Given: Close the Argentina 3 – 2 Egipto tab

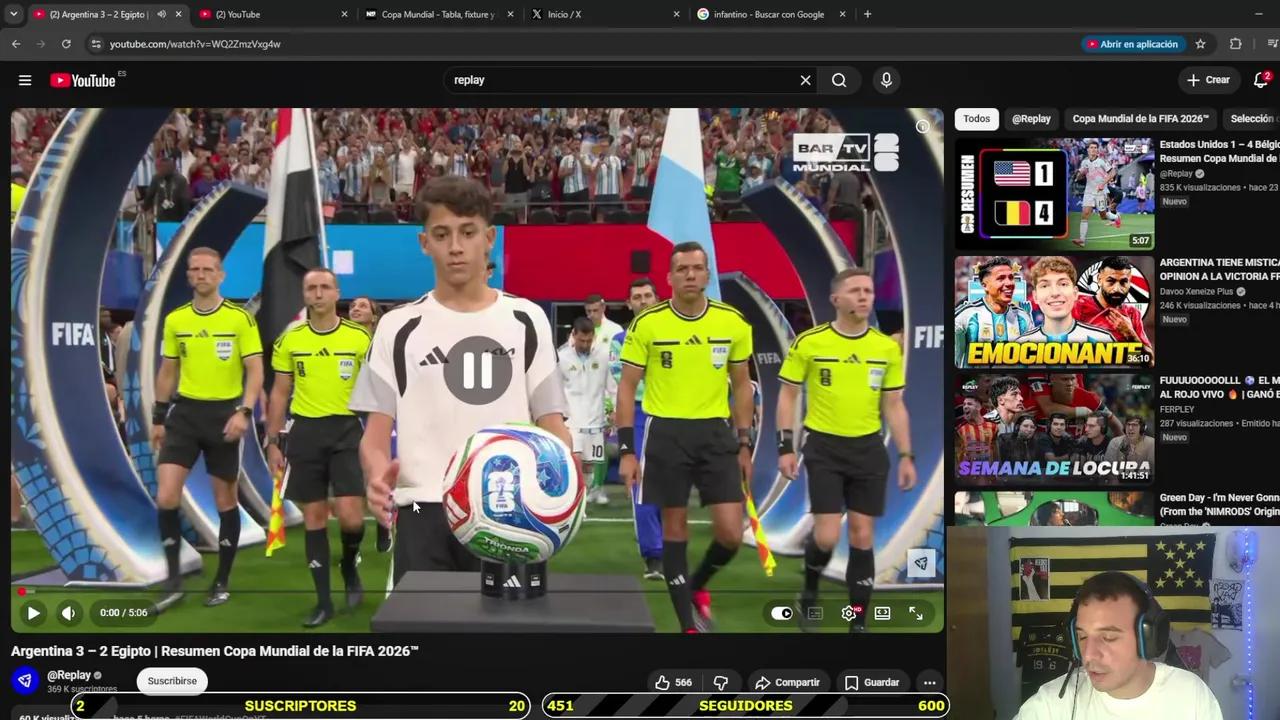Looking at the screenshot, I should 179,14.
